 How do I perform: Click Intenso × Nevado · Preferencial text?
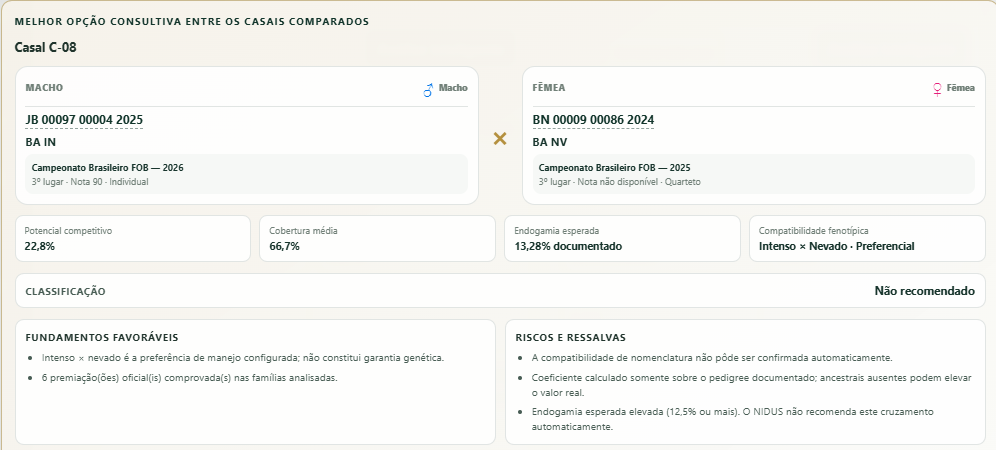coord(837,247)
